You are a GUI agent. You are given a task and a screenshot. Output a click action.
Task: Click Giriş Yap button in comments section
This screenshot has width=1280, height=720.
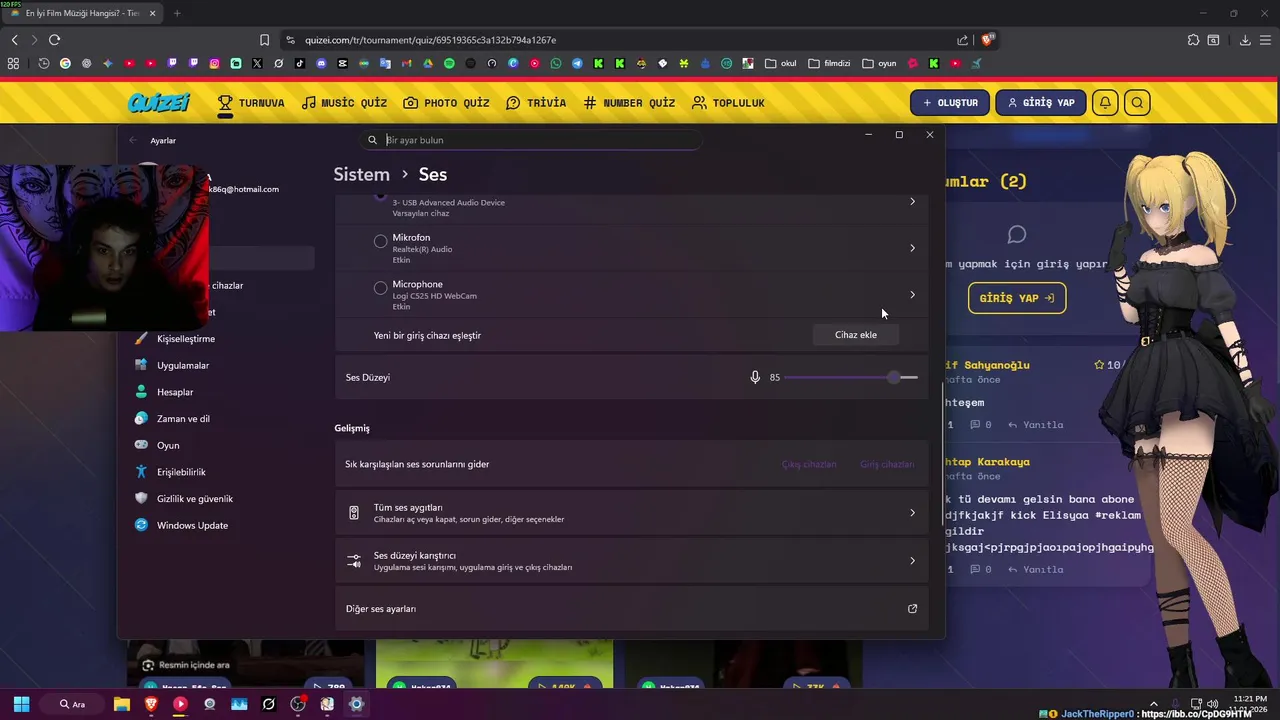tap(1017, 298)
